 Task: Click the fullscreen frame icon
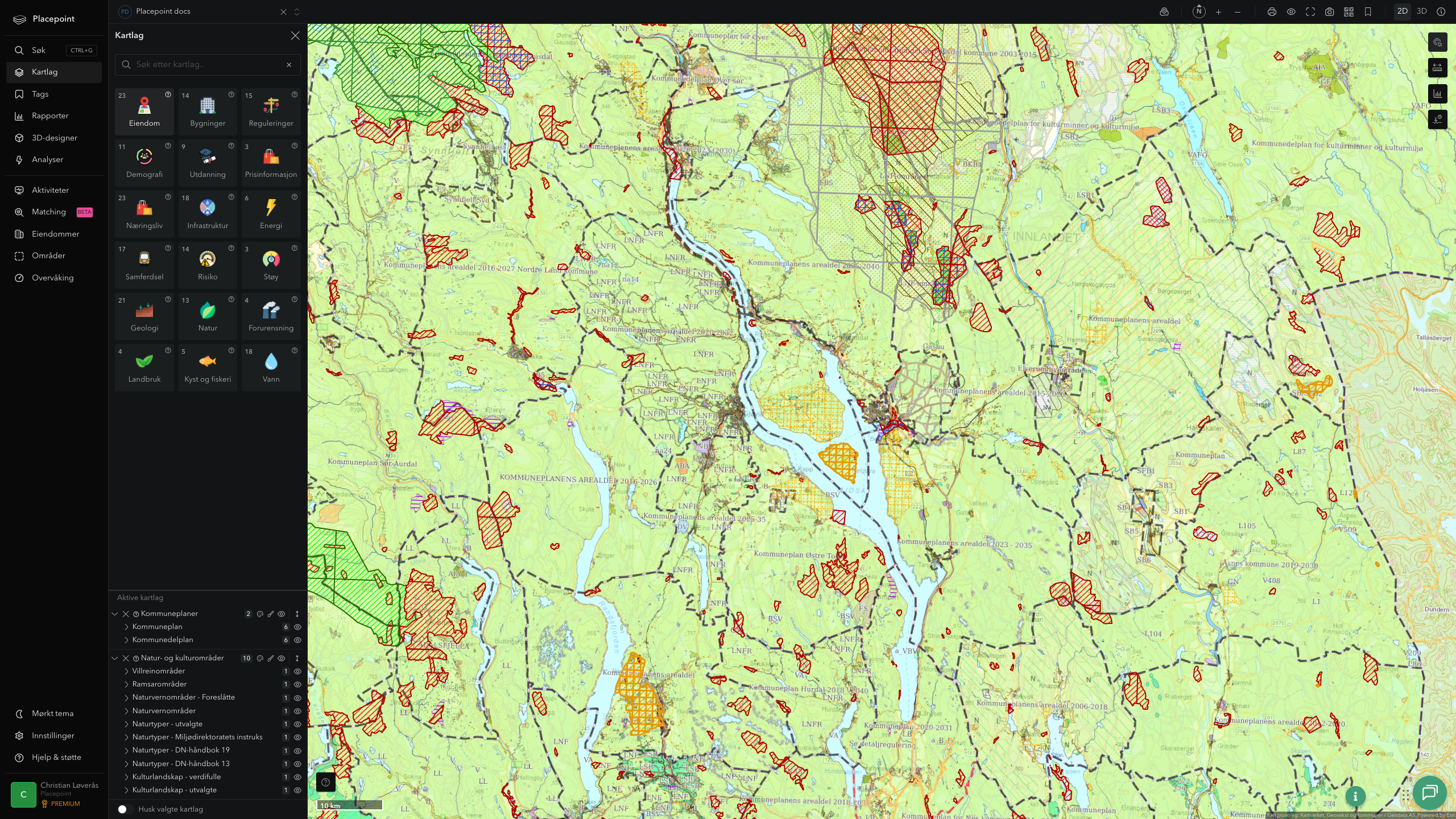1310,12
